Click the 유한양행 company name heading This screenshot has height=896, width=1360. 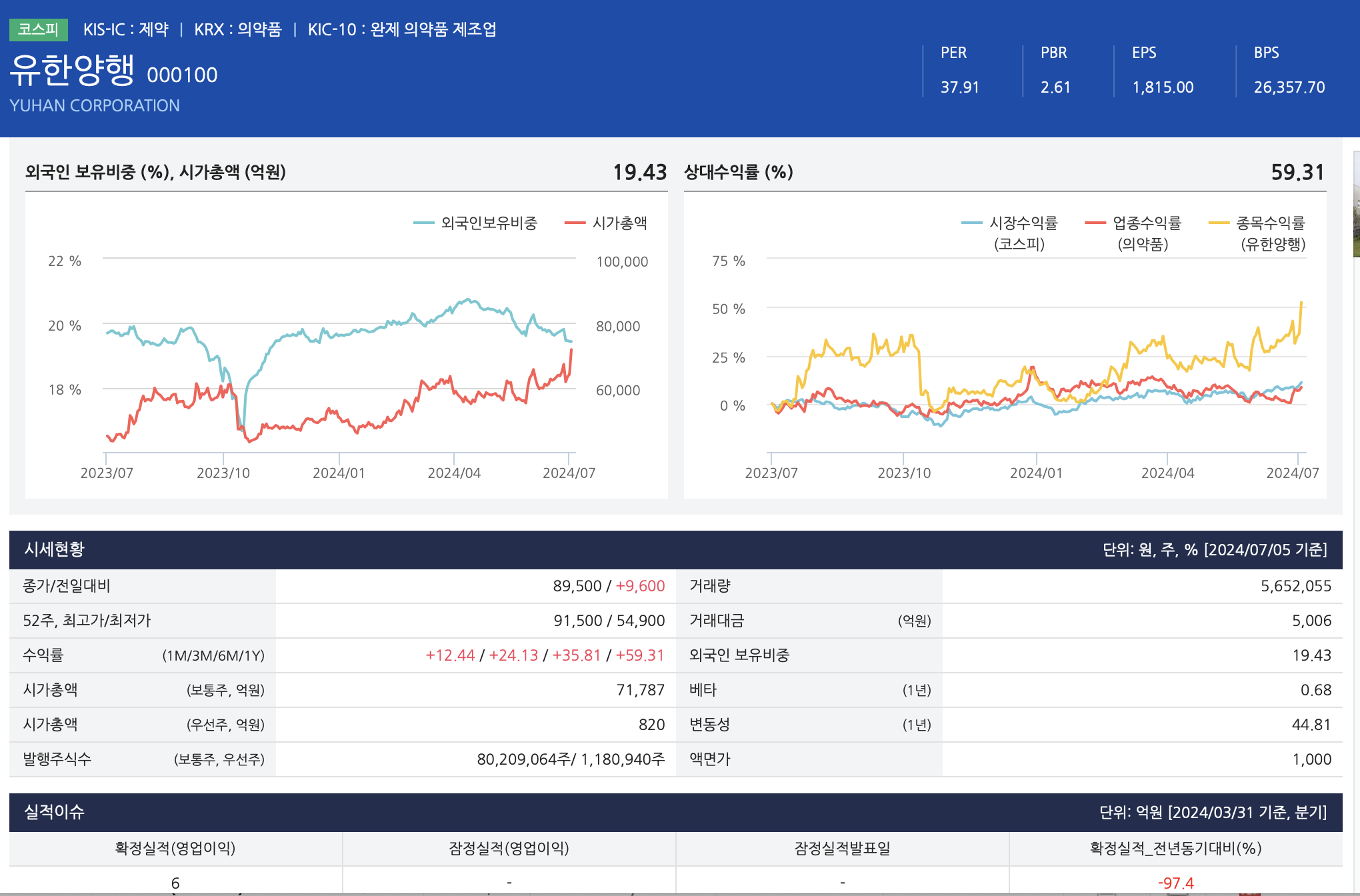tap(72, 71)
